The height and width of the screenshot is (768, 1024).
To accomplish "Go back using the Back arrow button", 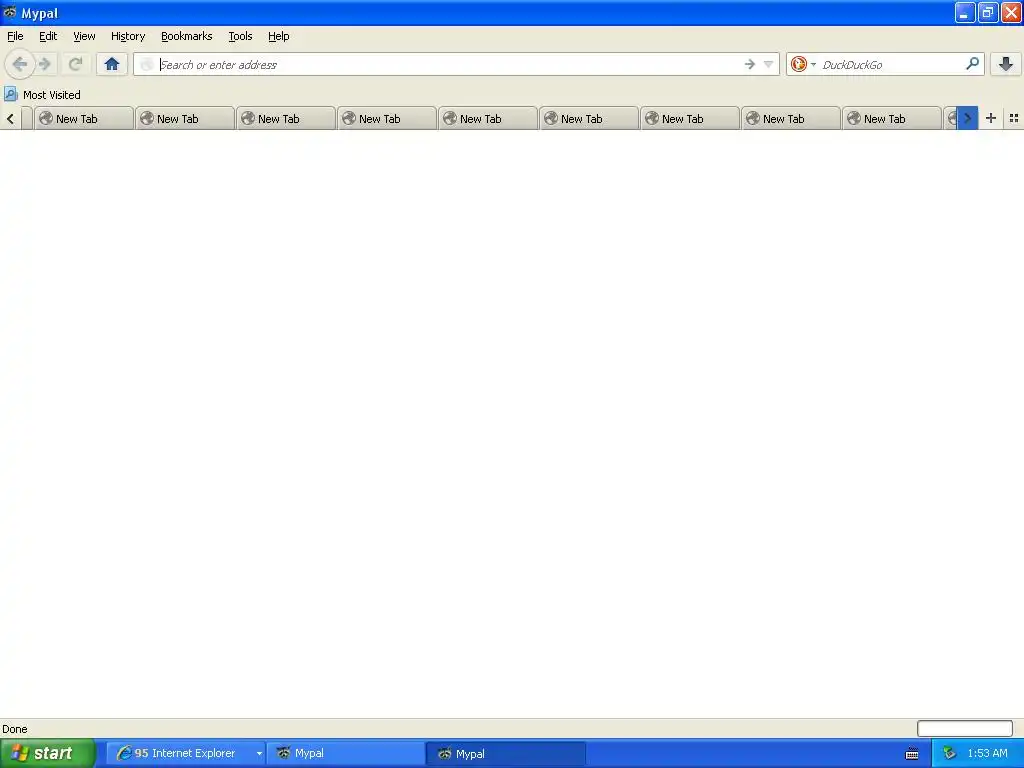I will click(x=20, y=64).
